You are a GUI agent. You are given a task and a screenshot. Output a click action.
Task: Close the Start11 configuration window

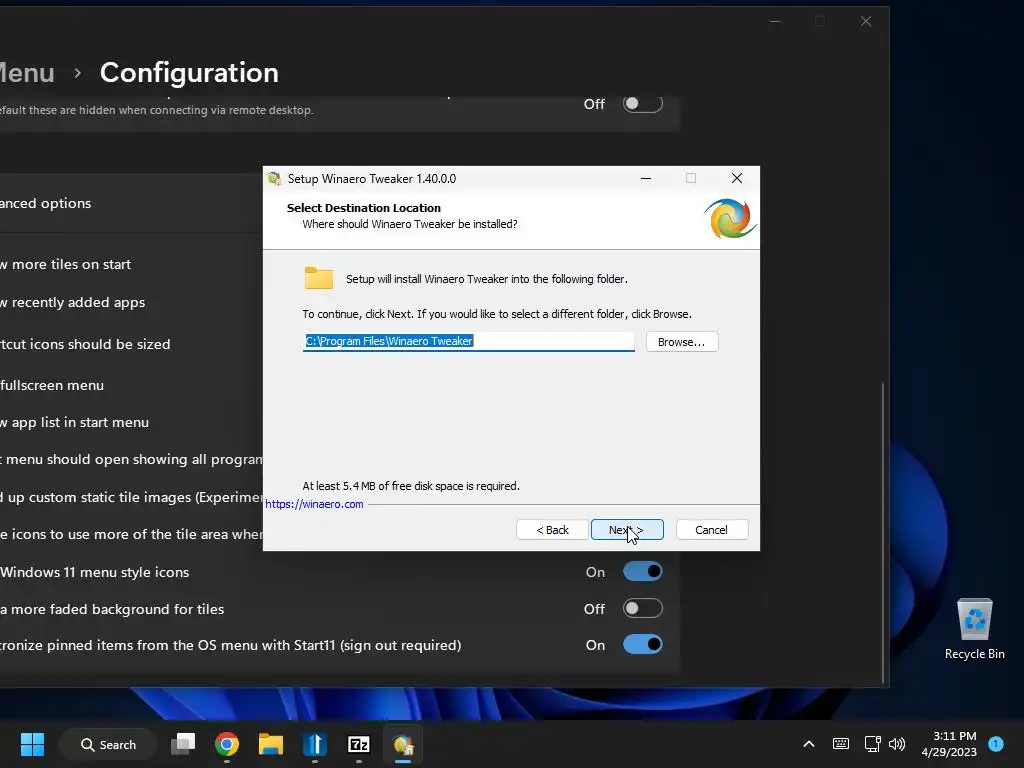pyautogui.click(x=866, y=22)
